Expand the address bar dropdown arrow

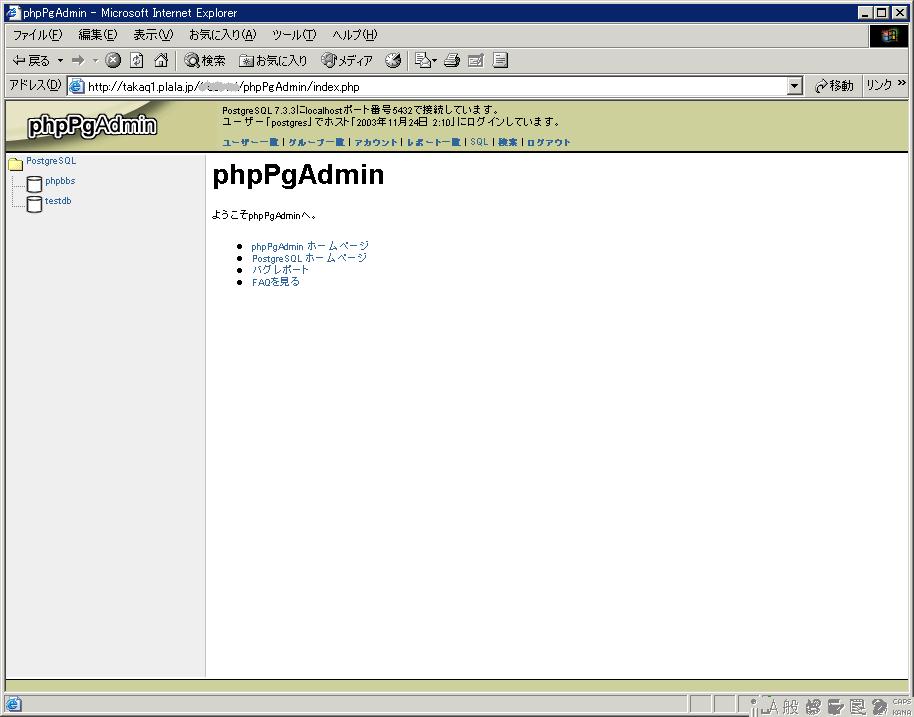(795, 87)
